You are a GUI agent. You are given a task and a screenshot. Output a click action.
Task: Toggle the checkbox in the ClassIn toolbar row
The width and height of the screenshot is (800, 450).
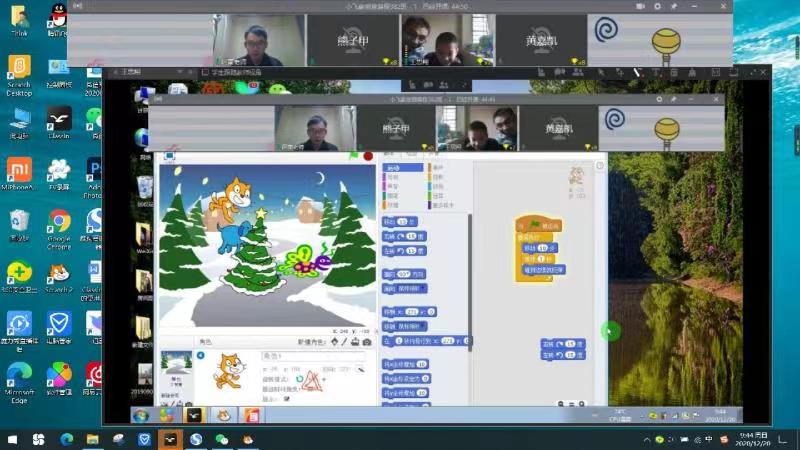click(205, 72)
